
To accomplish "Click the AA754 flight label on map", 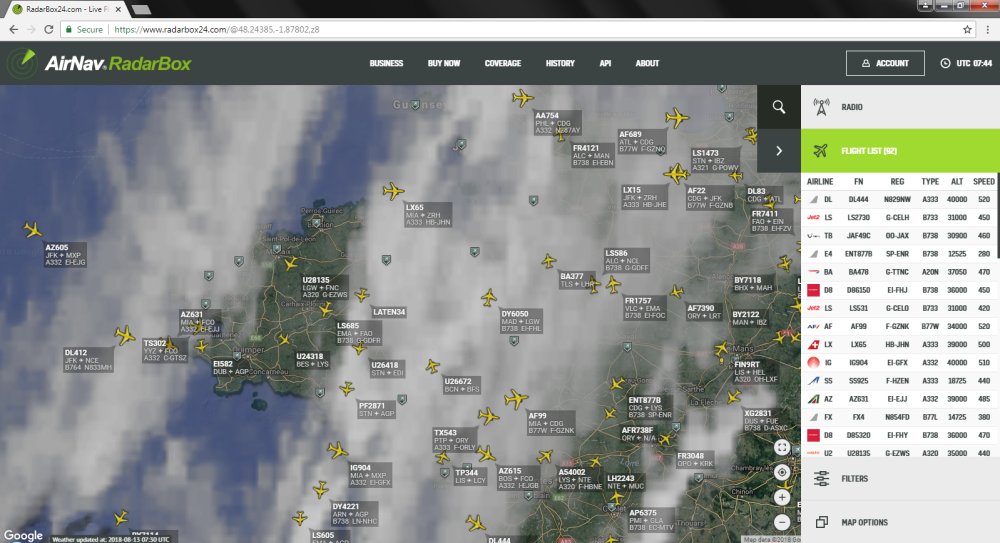I will [x=558, y=123].
